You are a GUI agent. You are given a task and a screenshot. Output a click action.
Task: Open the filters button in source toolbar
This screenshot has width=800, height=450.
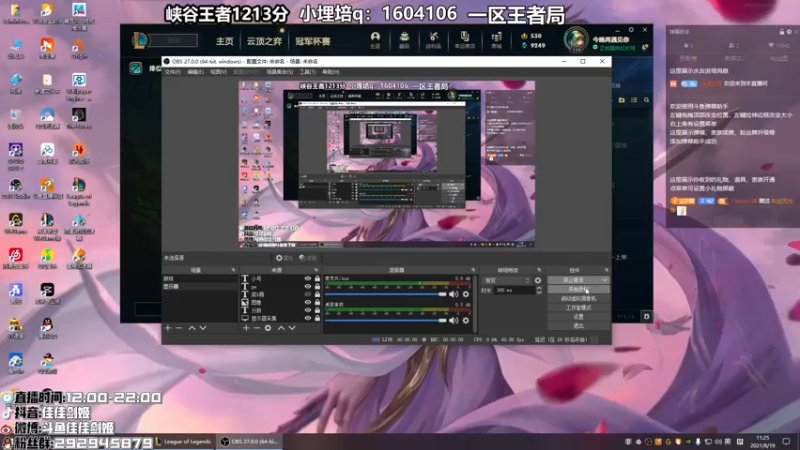pyautogui.click(x=308, y=258)
